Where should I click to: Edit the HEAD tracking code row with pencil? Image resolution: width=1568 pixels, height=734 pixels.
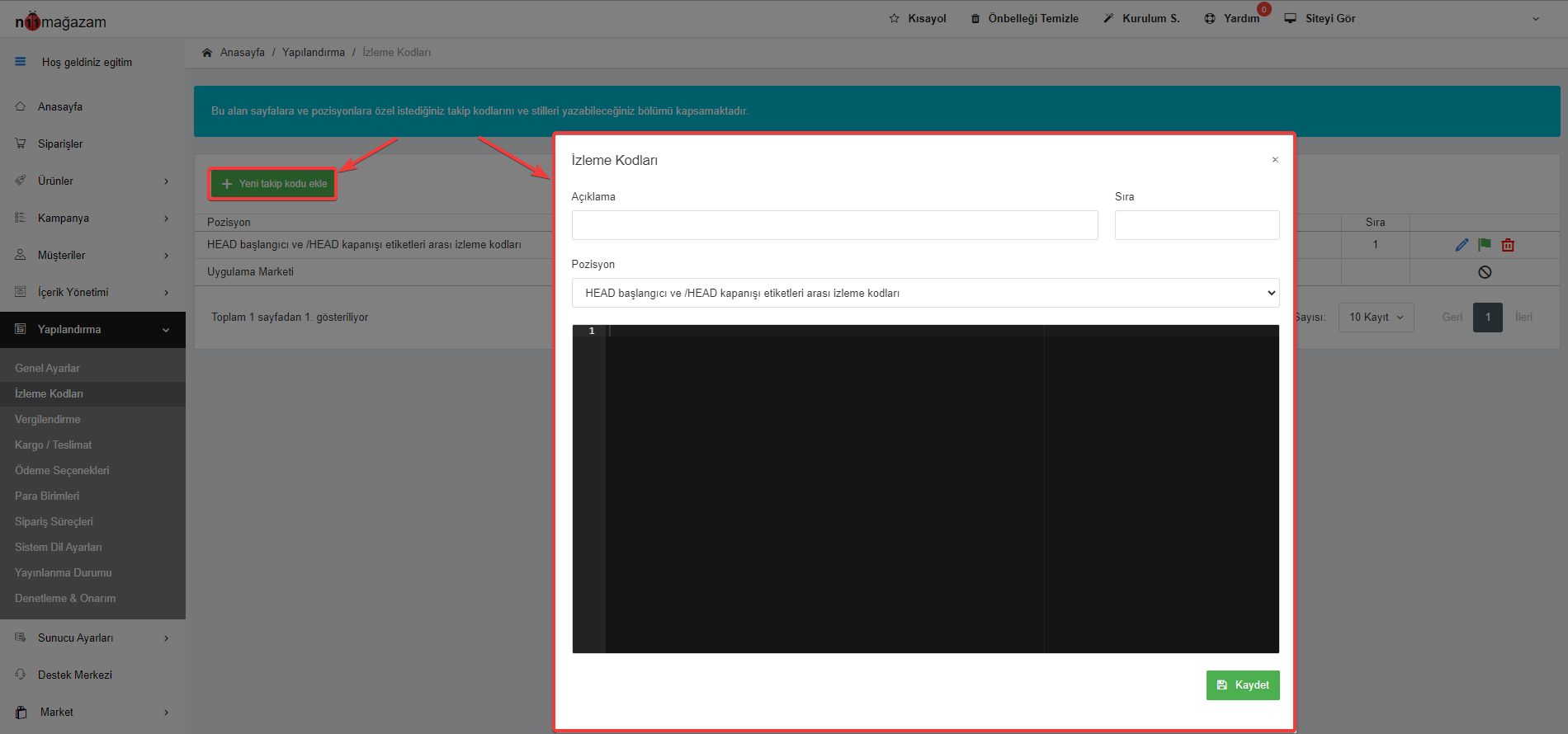(1462, 245)
